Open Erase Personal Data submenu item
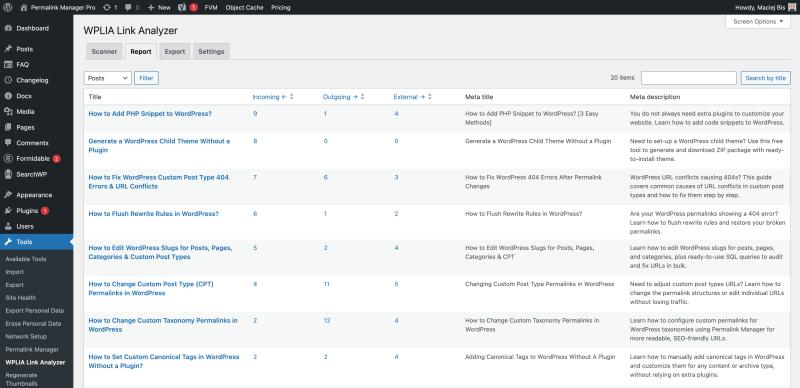 click(33, 324)
